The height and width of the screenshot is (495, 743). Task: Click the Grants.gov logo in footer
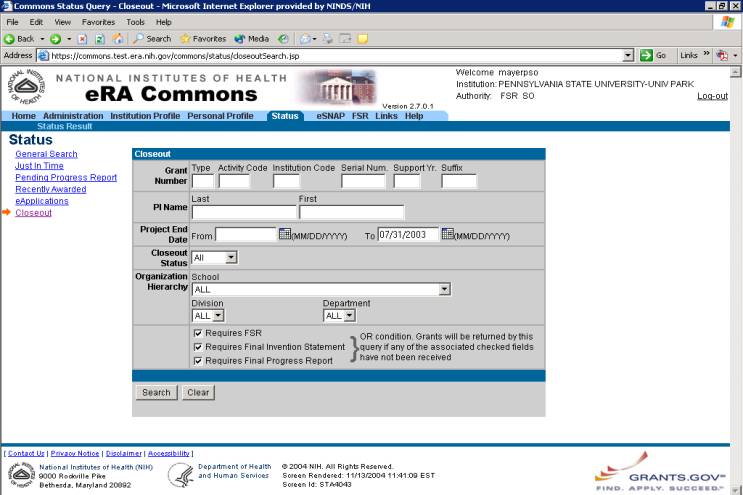tap(660, 472)
